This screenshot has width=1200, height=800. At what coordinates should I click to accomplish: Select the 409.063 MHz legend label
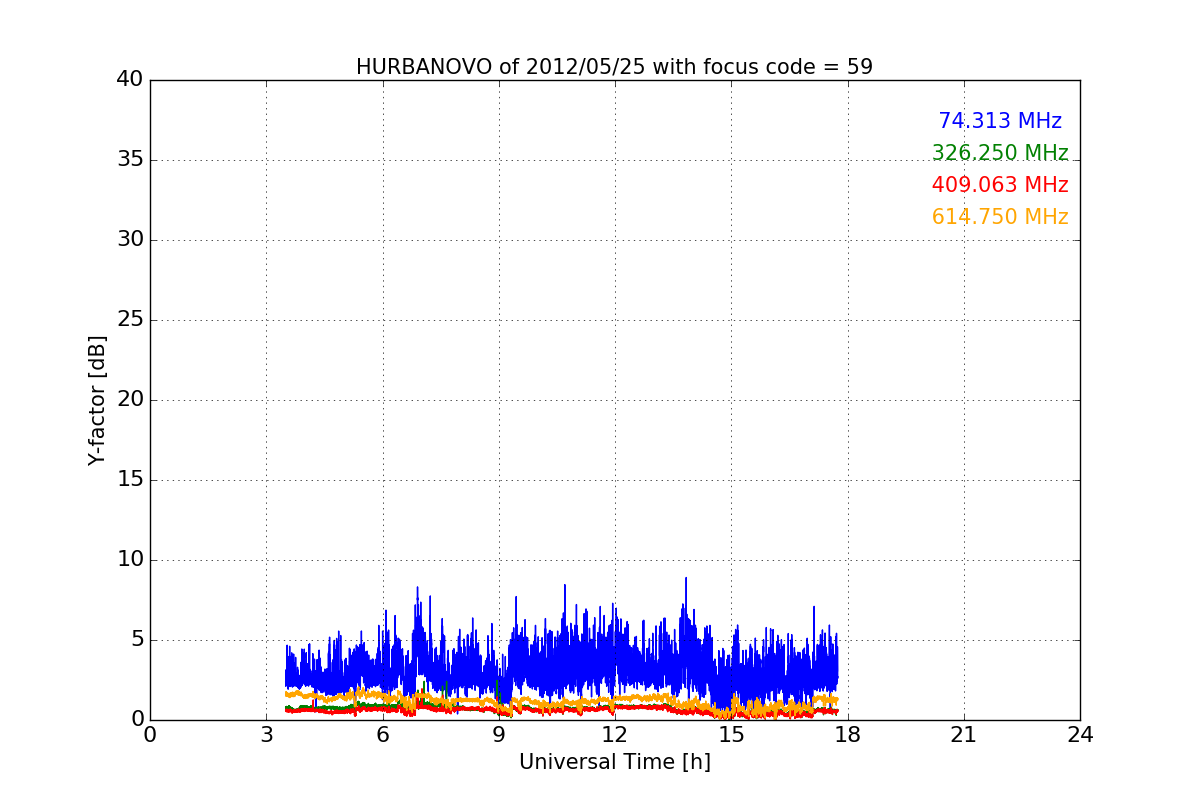pos(1000,185)
